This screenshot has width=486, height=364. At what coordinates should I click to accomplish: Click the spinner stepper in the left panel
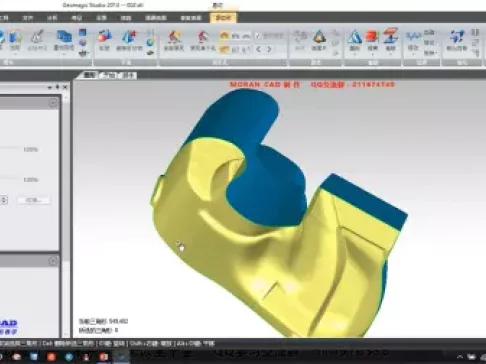[x=4, y=200]
